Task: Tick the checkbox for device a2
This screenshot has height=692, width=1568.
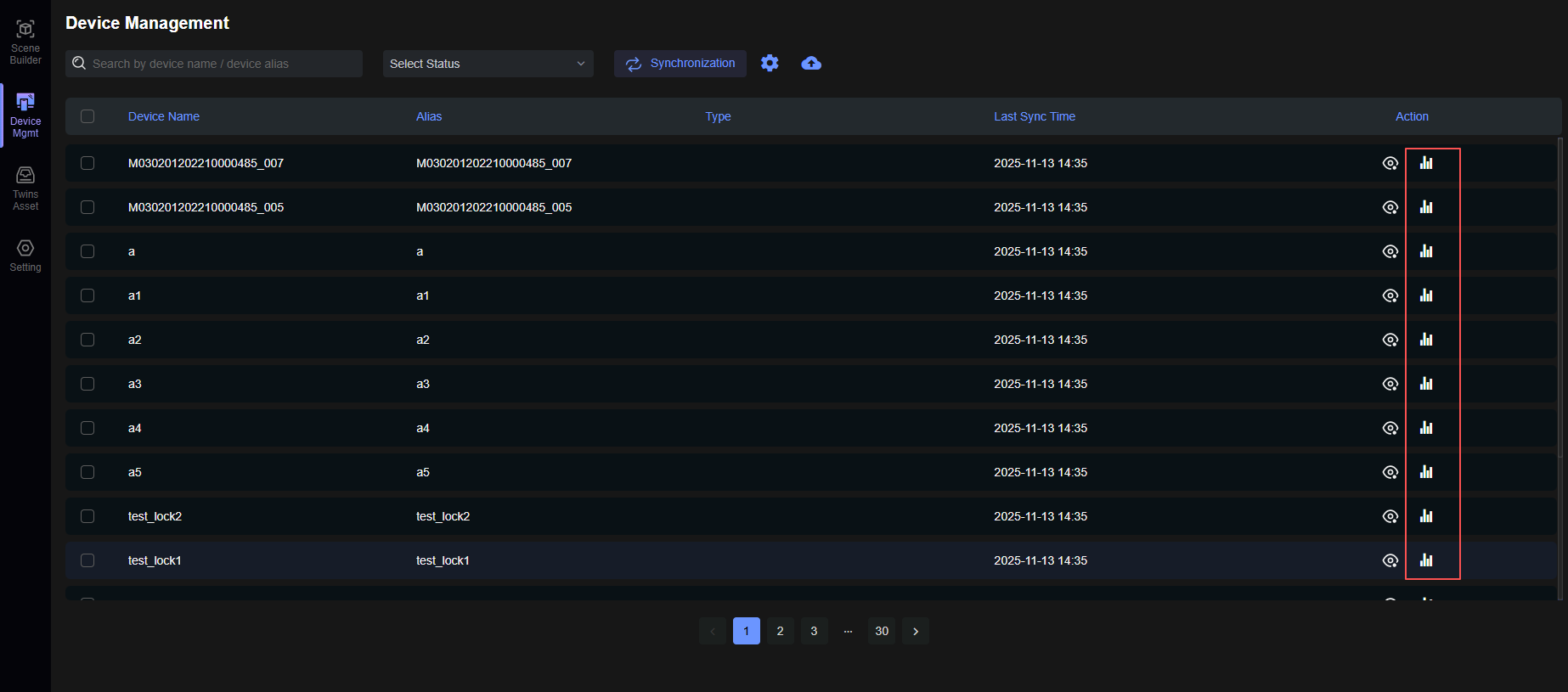Action: coord(87,340)
